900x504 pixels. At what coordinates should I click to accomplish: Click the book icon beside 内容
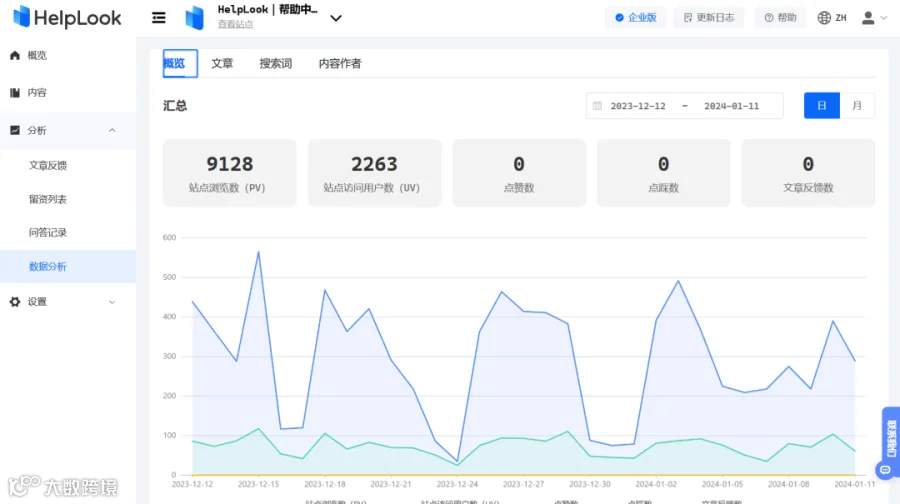tap(15, 92)
